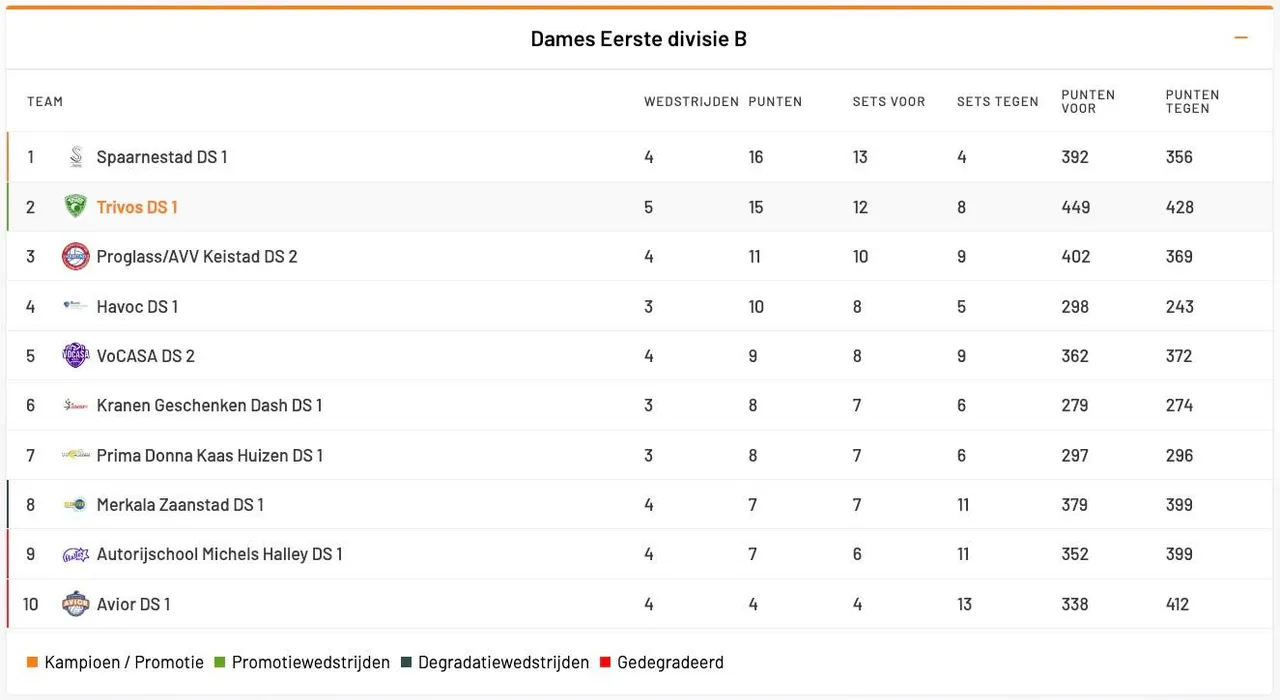
Task: Click the Sets voor column header
Action: click(x=889, y=102)
